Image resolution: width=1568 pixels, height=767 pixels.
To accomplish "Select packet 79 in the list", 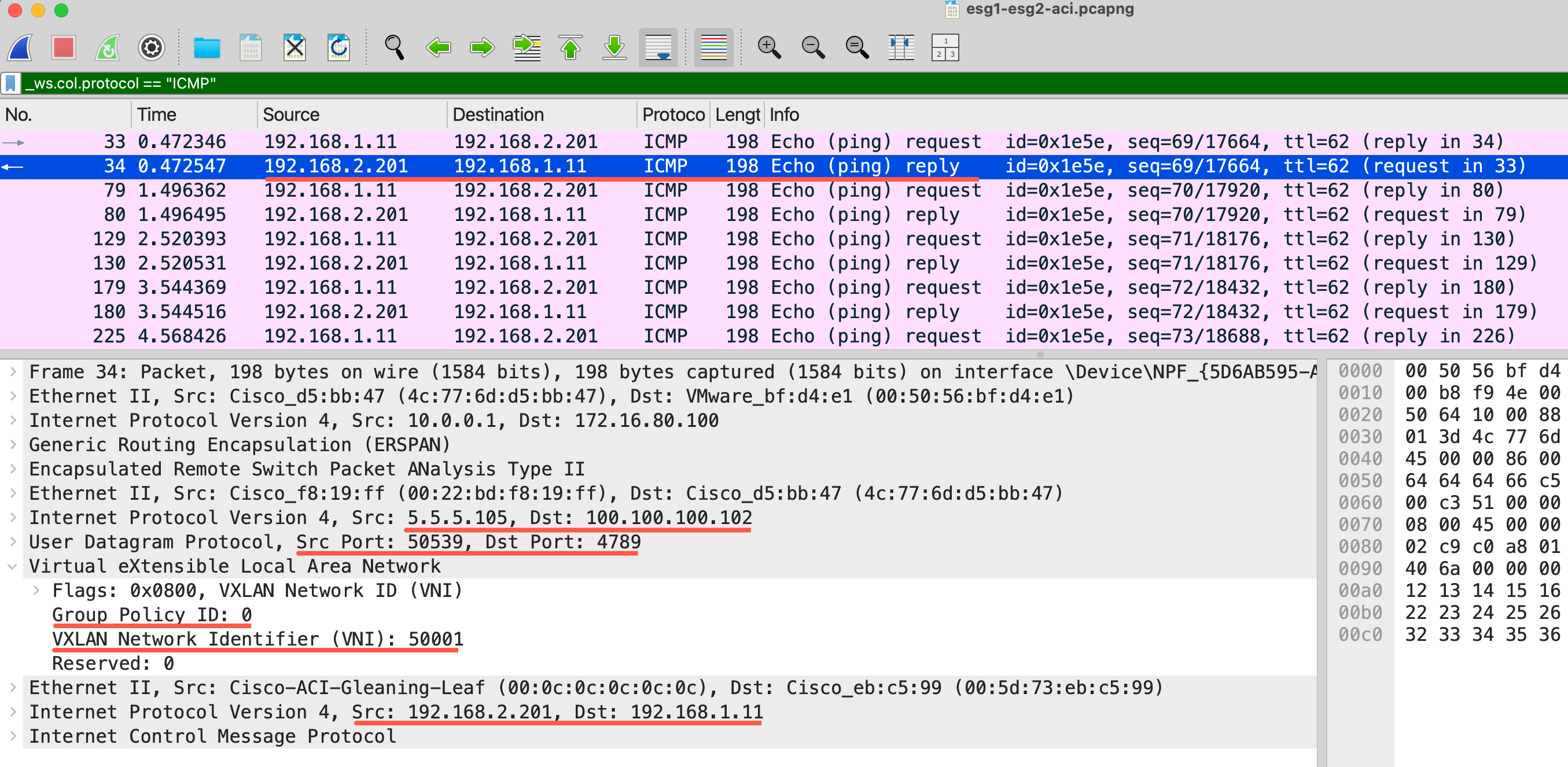I will click(x=784, y=190).
